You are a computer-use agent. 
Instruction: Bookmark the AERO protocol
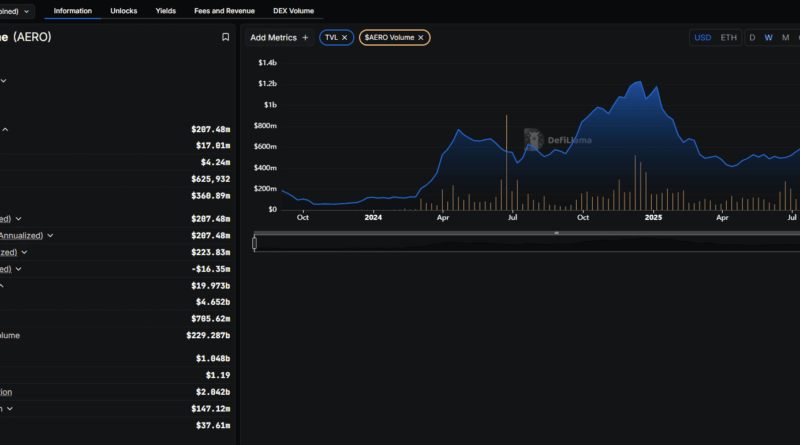225,37
